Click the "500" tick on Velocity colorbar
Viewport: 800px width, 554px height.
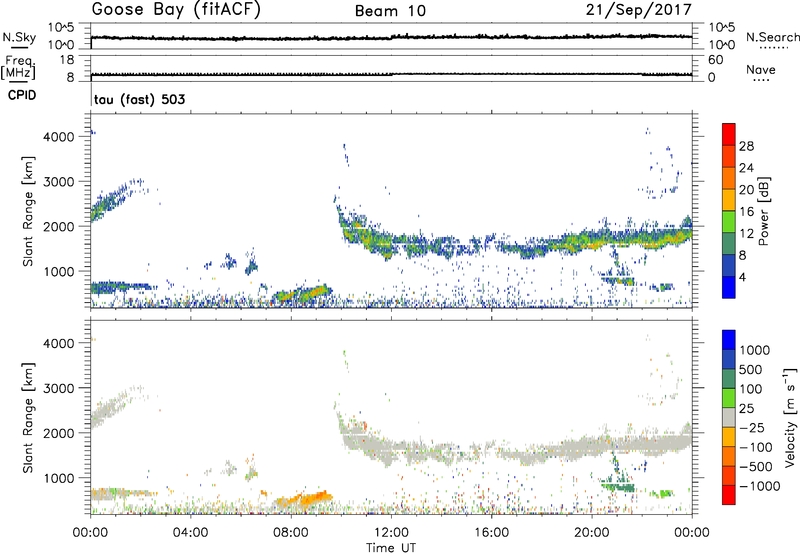pyautogui.click(x=751, y=369)
